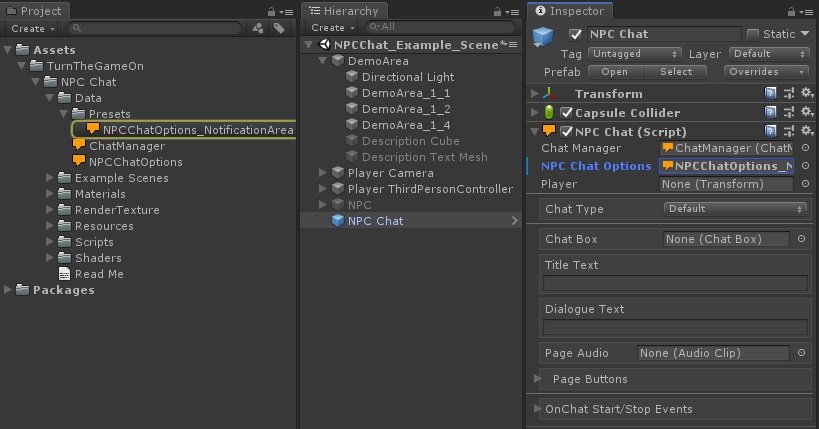The height and width of the screenshot is (429, 819).
Task: Toggle the Inspector panel lock icon
Action: [x=791, y=11]
